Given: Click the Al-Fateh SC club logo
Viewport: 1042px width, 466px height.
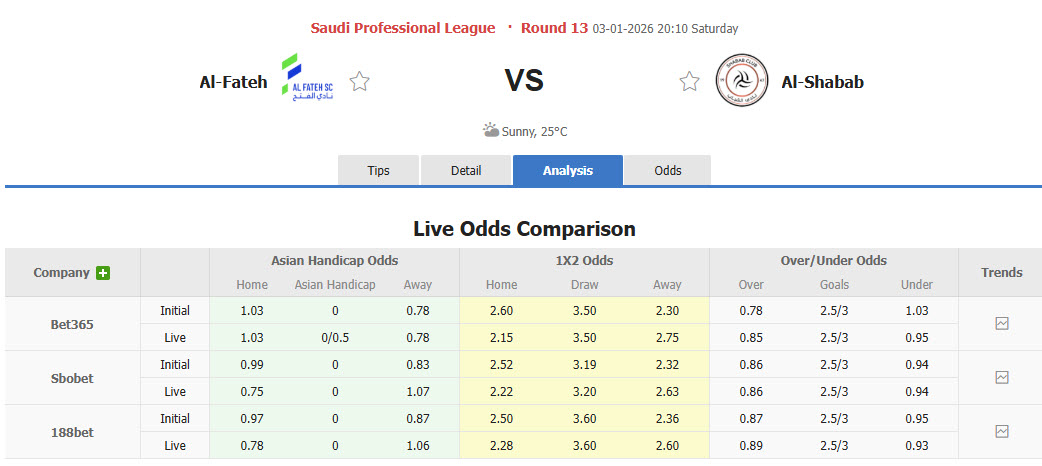Looking at the screenshot, I should tap(307, 79).
